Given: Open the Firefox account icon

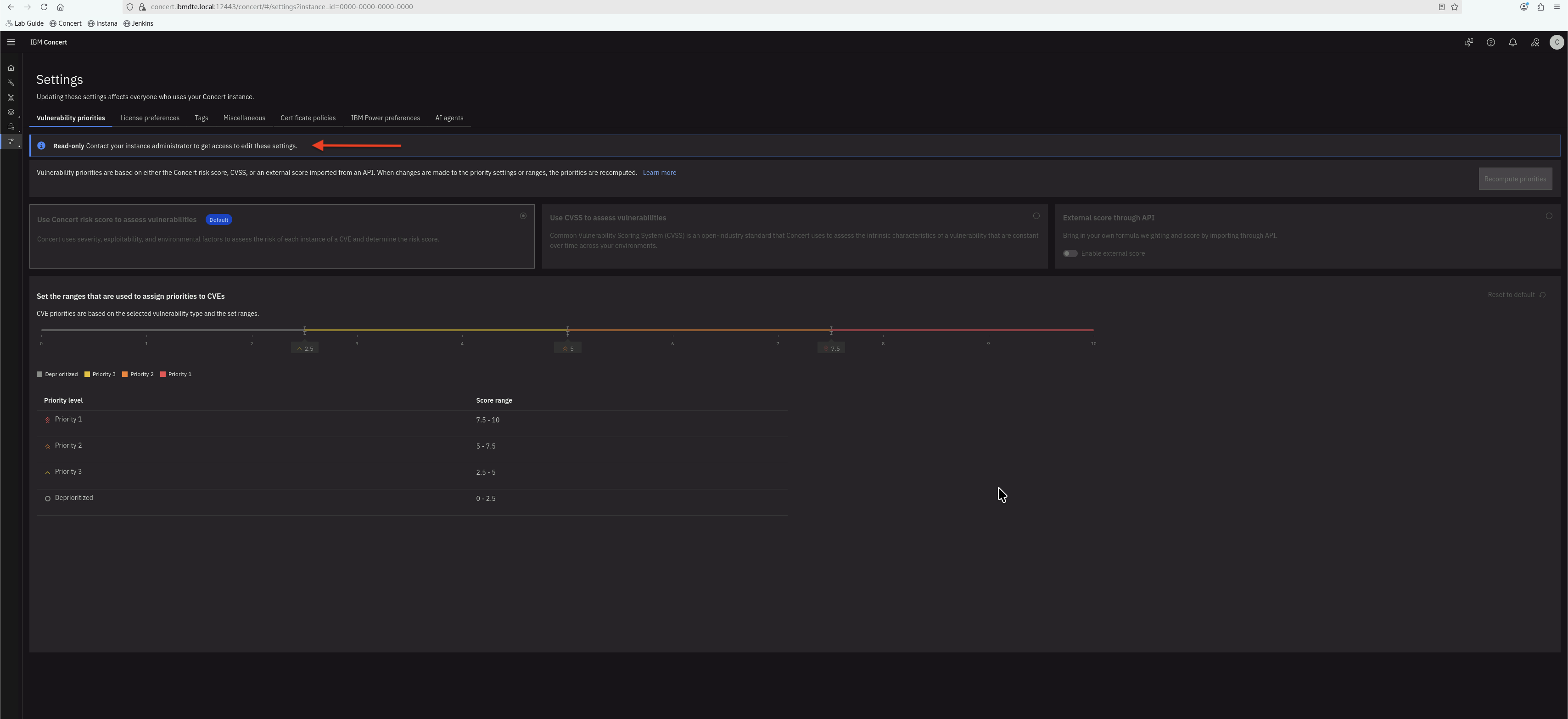Looking at the screenshot, I should click(x=1523, y=7).
